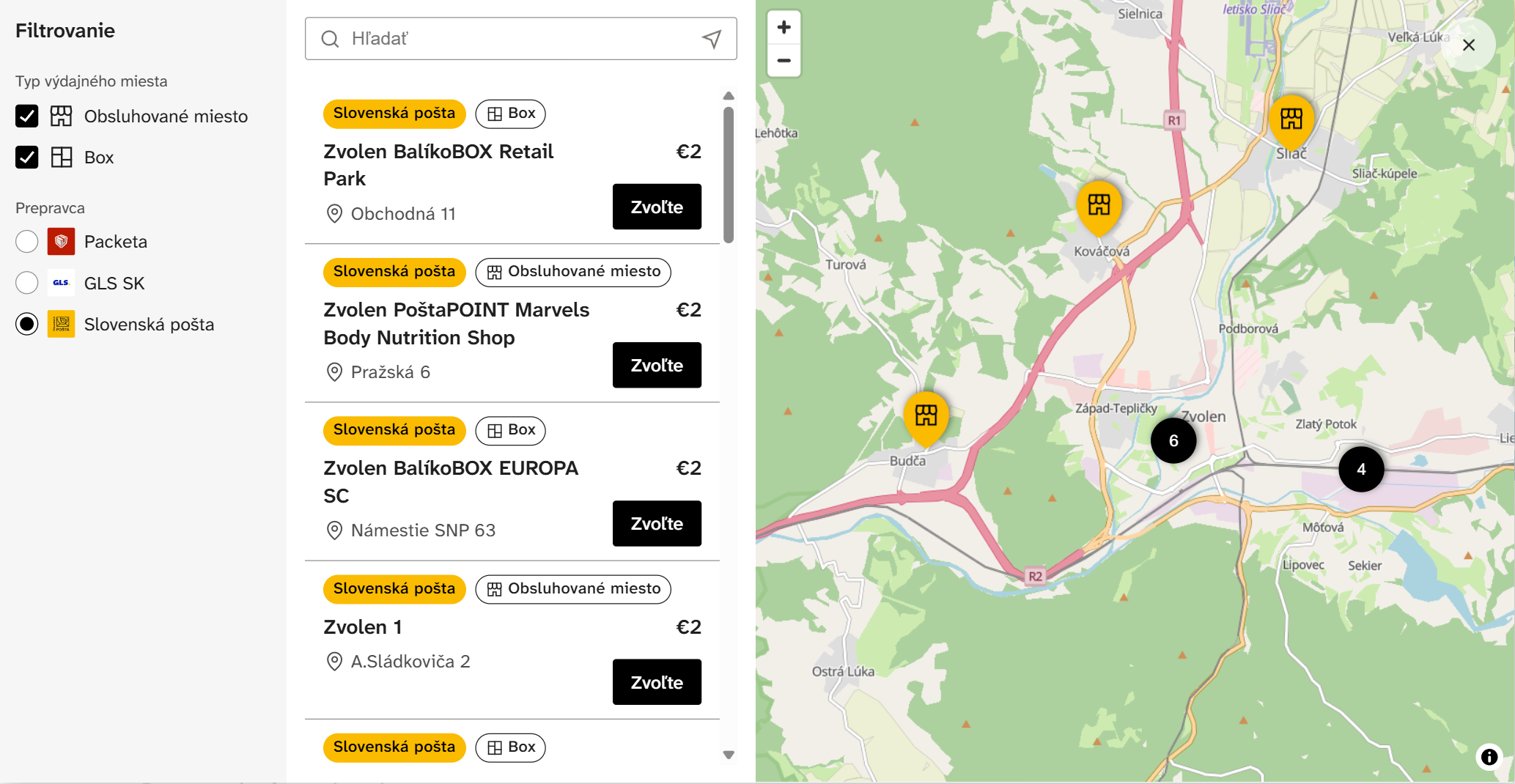This screenshot has height=784, width=1515.
Task: Click the Filtrovanie heading
Action: click(x=65, y=31)
